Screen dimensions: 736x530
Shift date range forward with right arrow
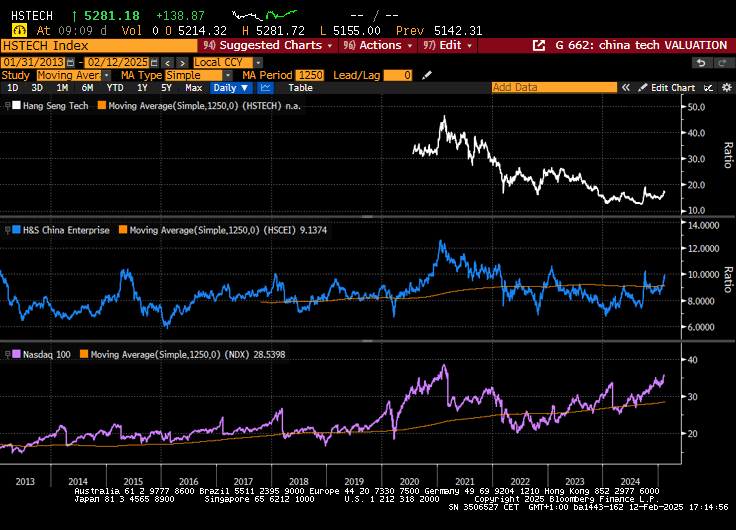pos(183,62)
